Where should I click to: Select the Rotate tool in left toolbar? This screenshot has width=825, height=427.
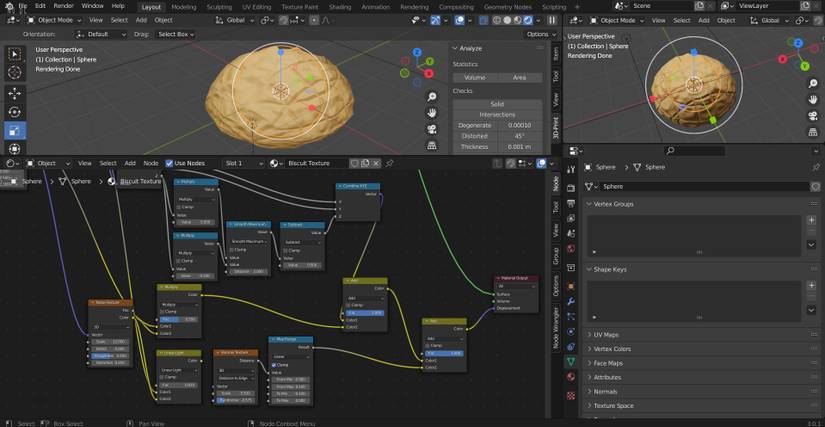click(15, 112)
